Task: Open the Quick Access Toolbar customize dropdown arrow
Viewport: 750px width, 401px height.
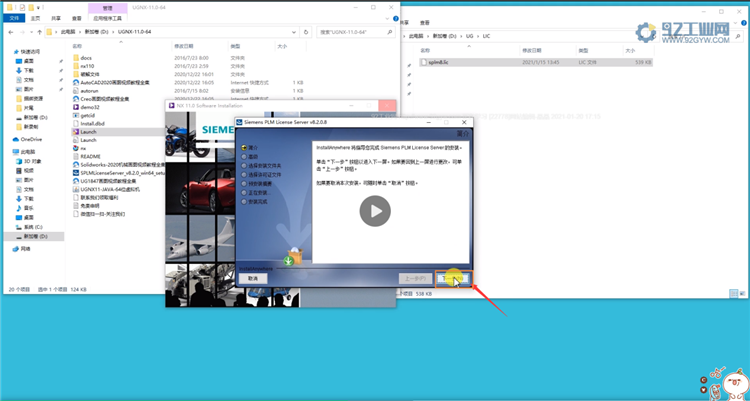Action: (x=38, y=8)
